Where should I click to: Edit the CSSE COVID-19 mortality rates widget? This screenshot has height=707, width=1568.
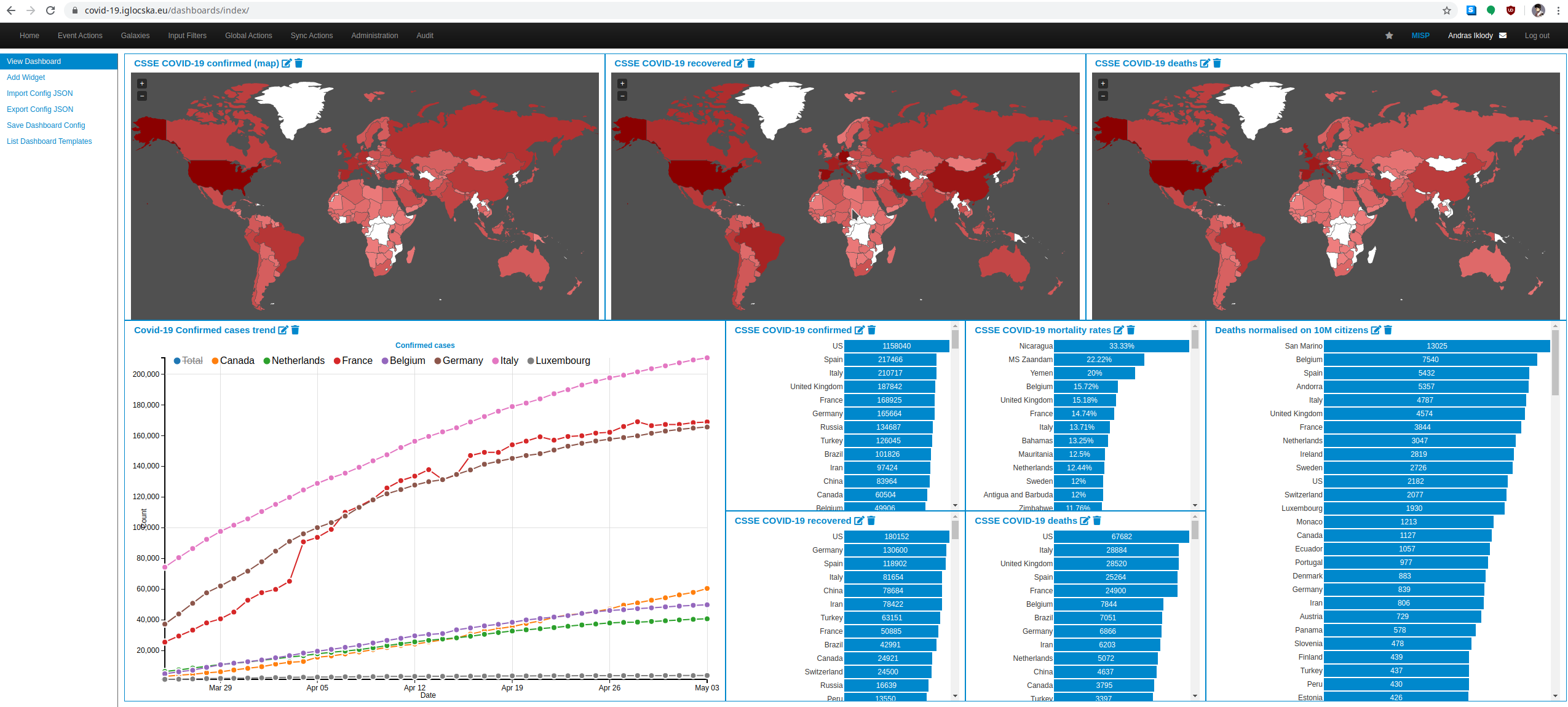(1119, 330)
